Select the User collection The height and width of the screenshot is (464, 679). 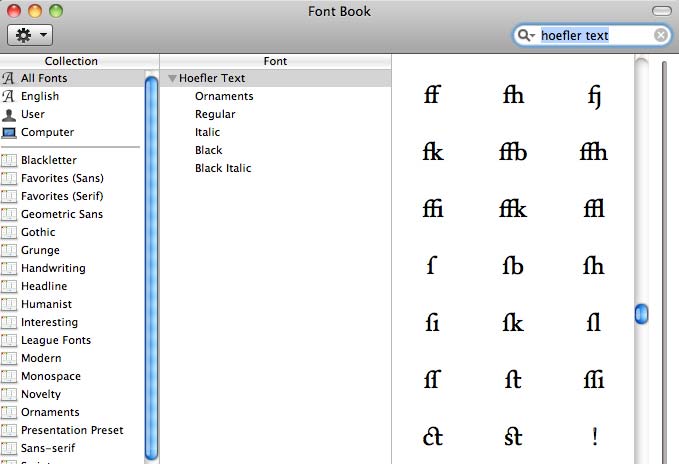pyautogui.click(x=72, y=114)
